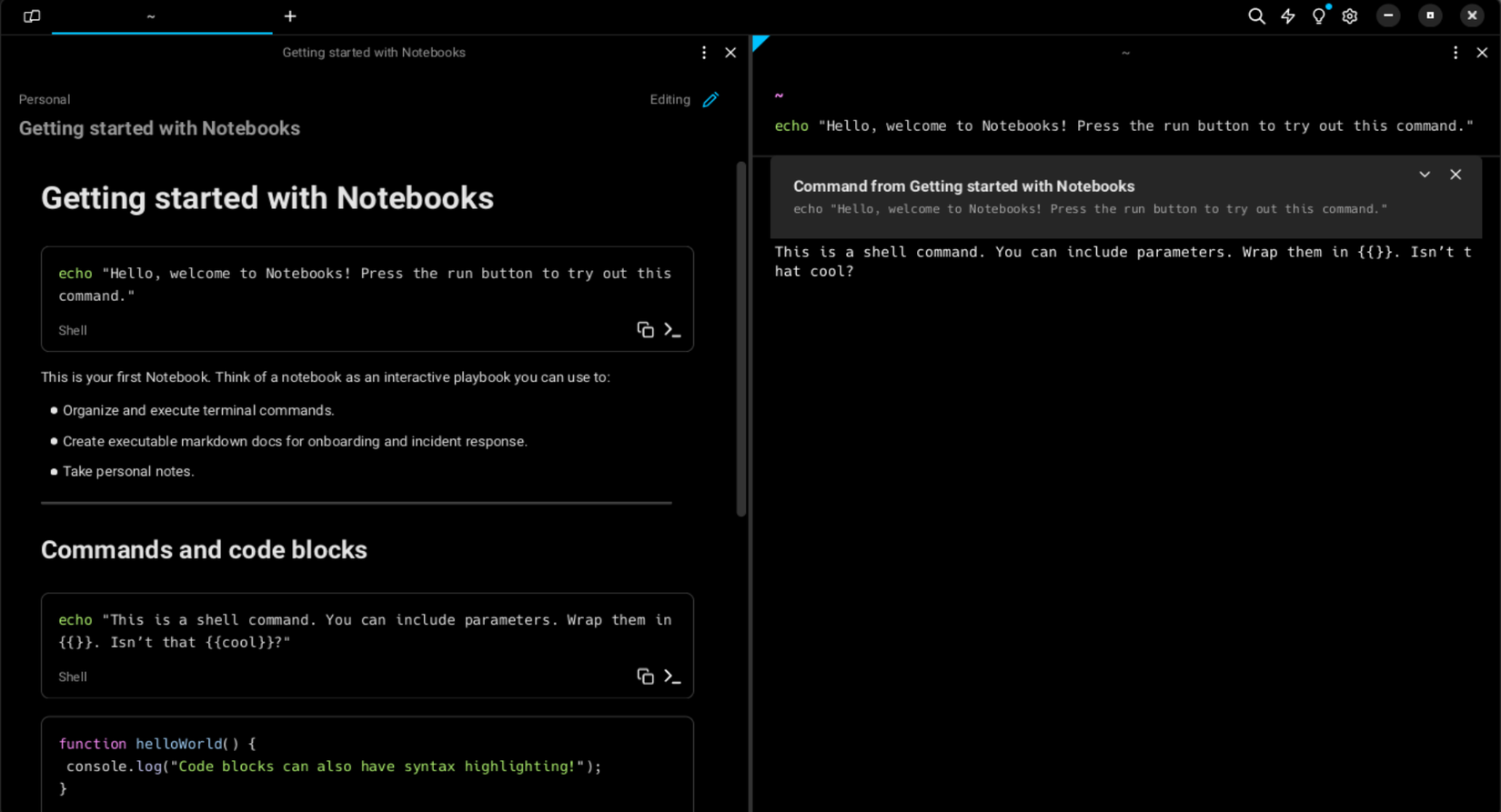The width and height of the screenshot is (1501, 812).
Task: Open the lightbulb resource center icon
Action: (1319, 16)
